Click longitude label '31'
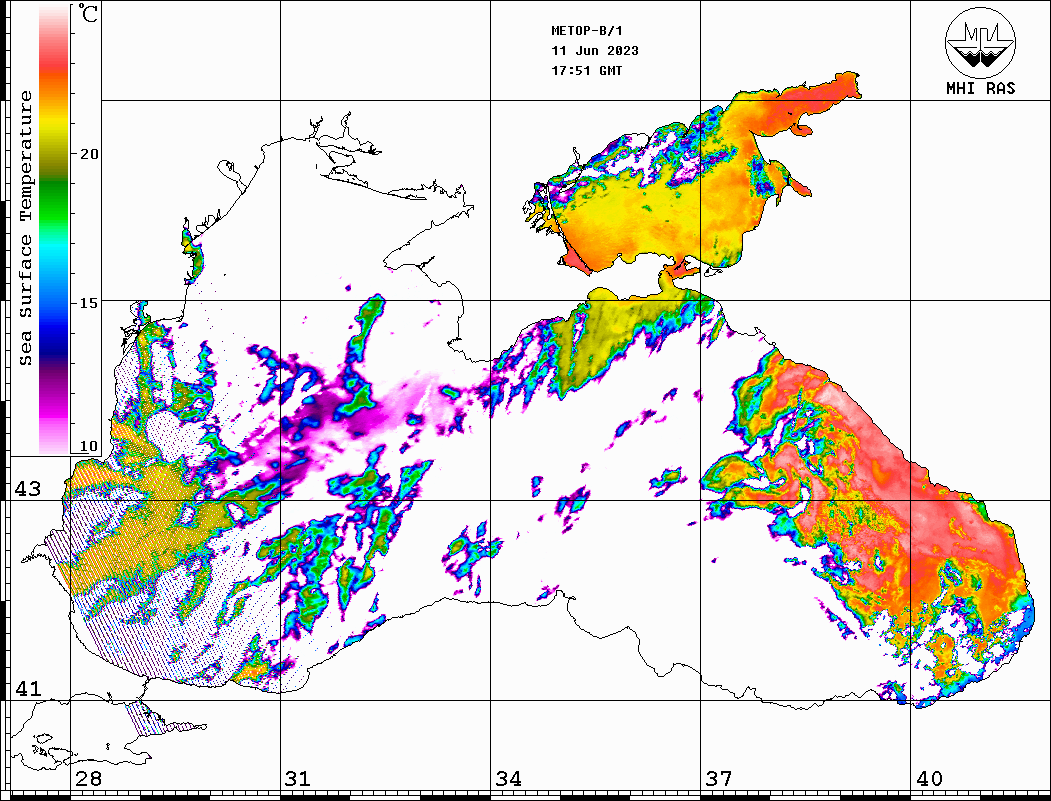The width and height of the screenshot is (1051, 801). [298, 778]
